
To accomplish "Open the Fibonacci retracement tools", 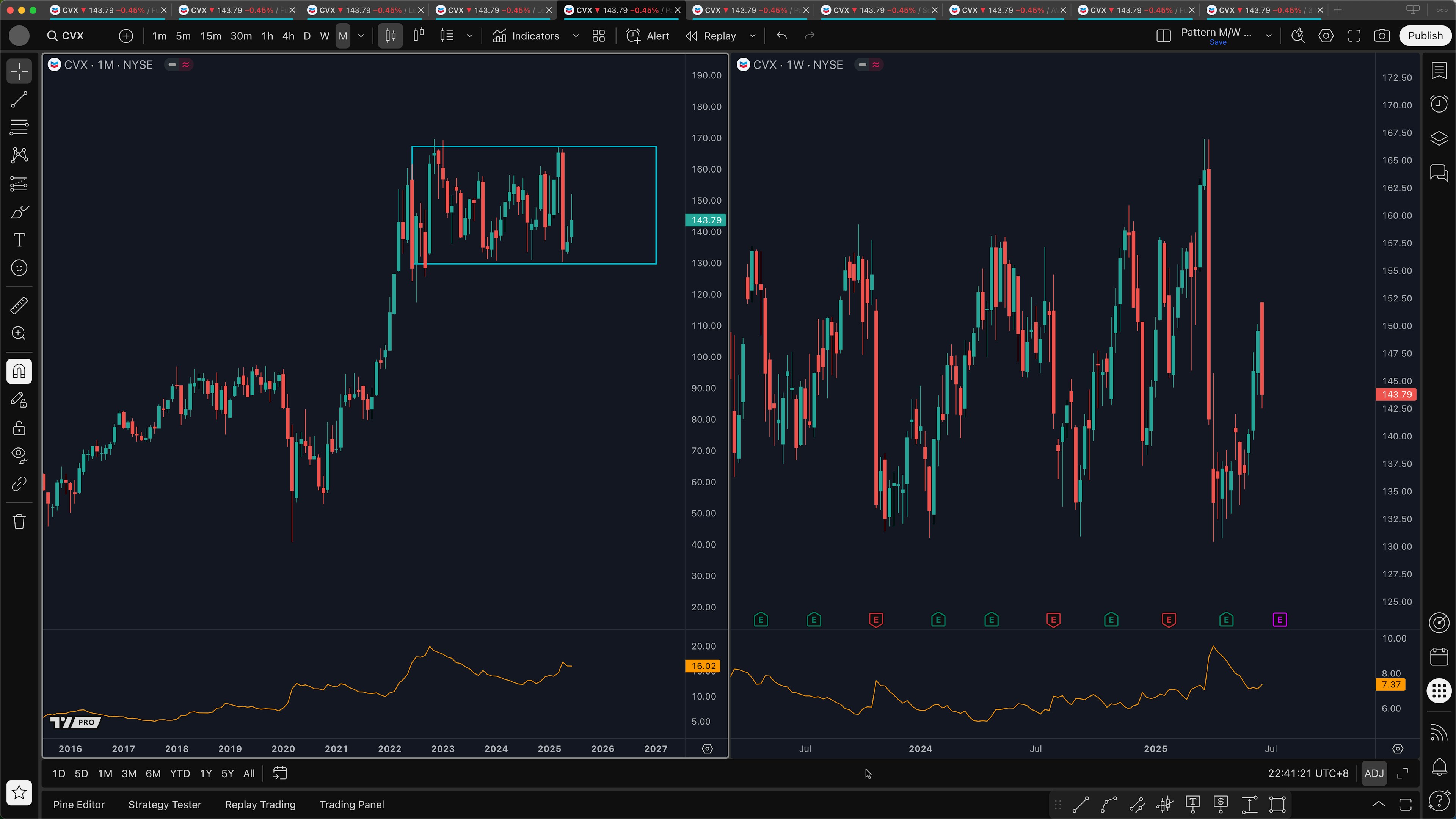I will (19, 128).
